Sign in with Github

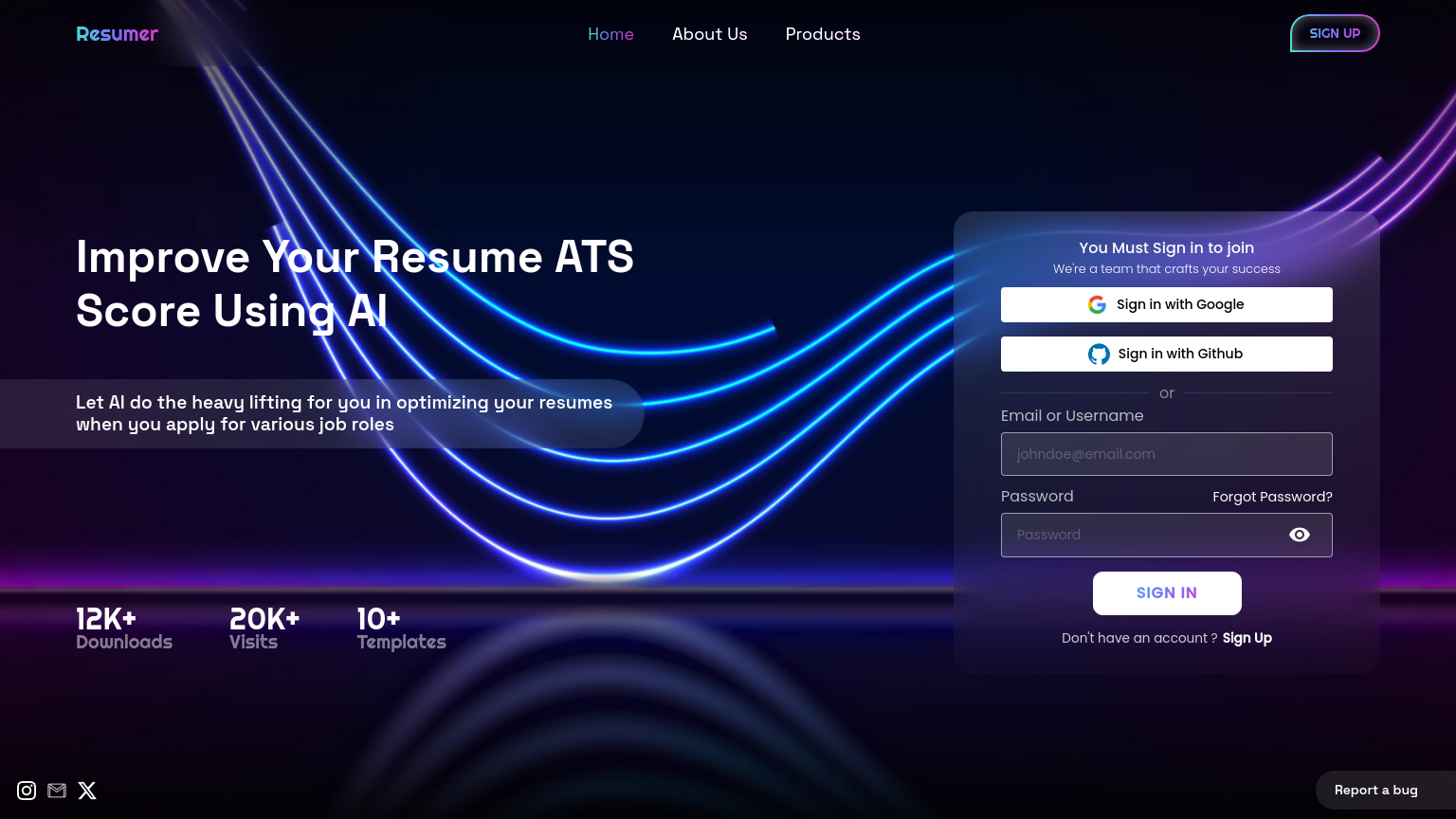tap(1166, 355)
